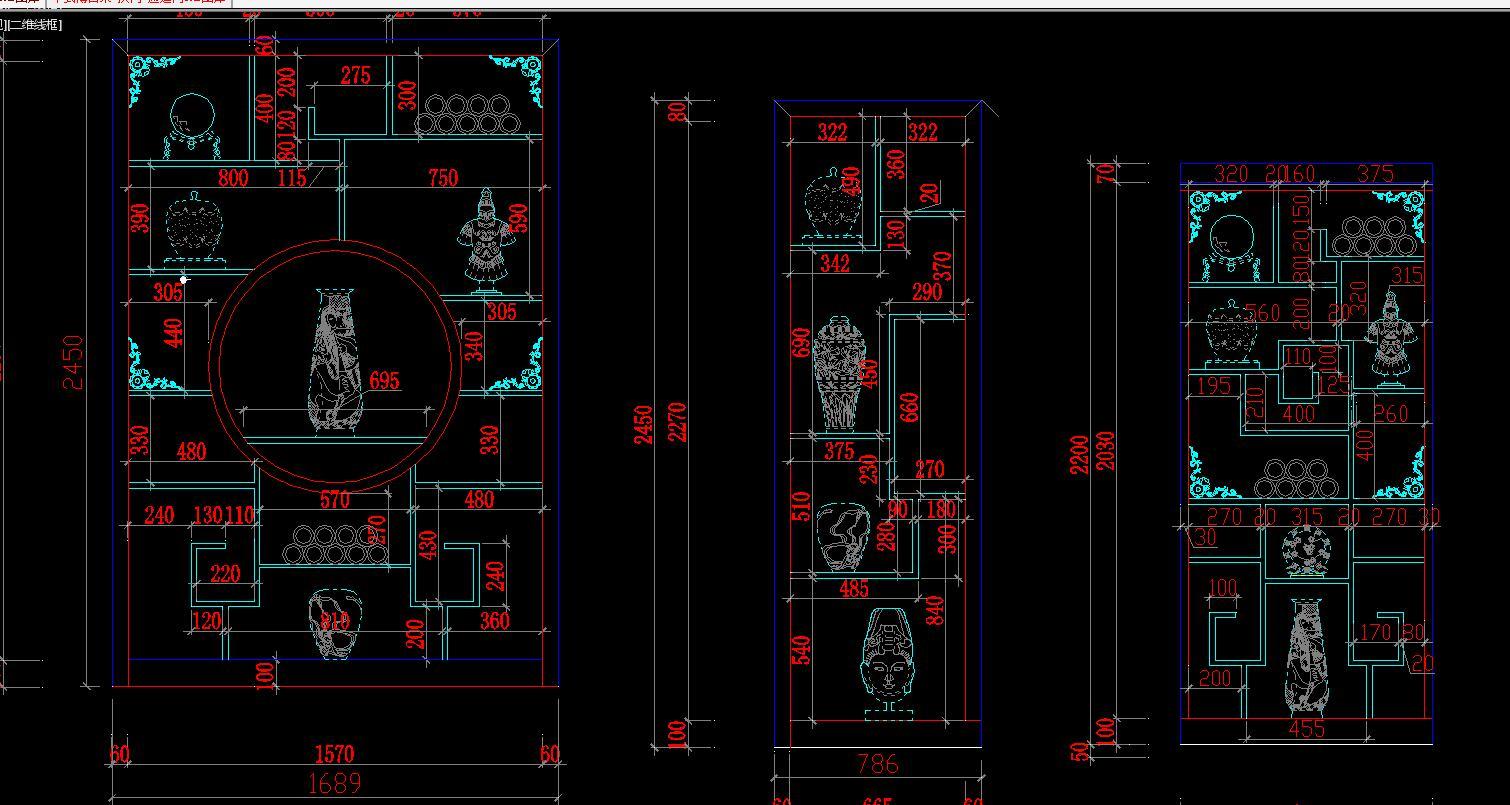Select the 800 shelf width dimension
This screenshot has width=1510, height=805.
(233, 178)
